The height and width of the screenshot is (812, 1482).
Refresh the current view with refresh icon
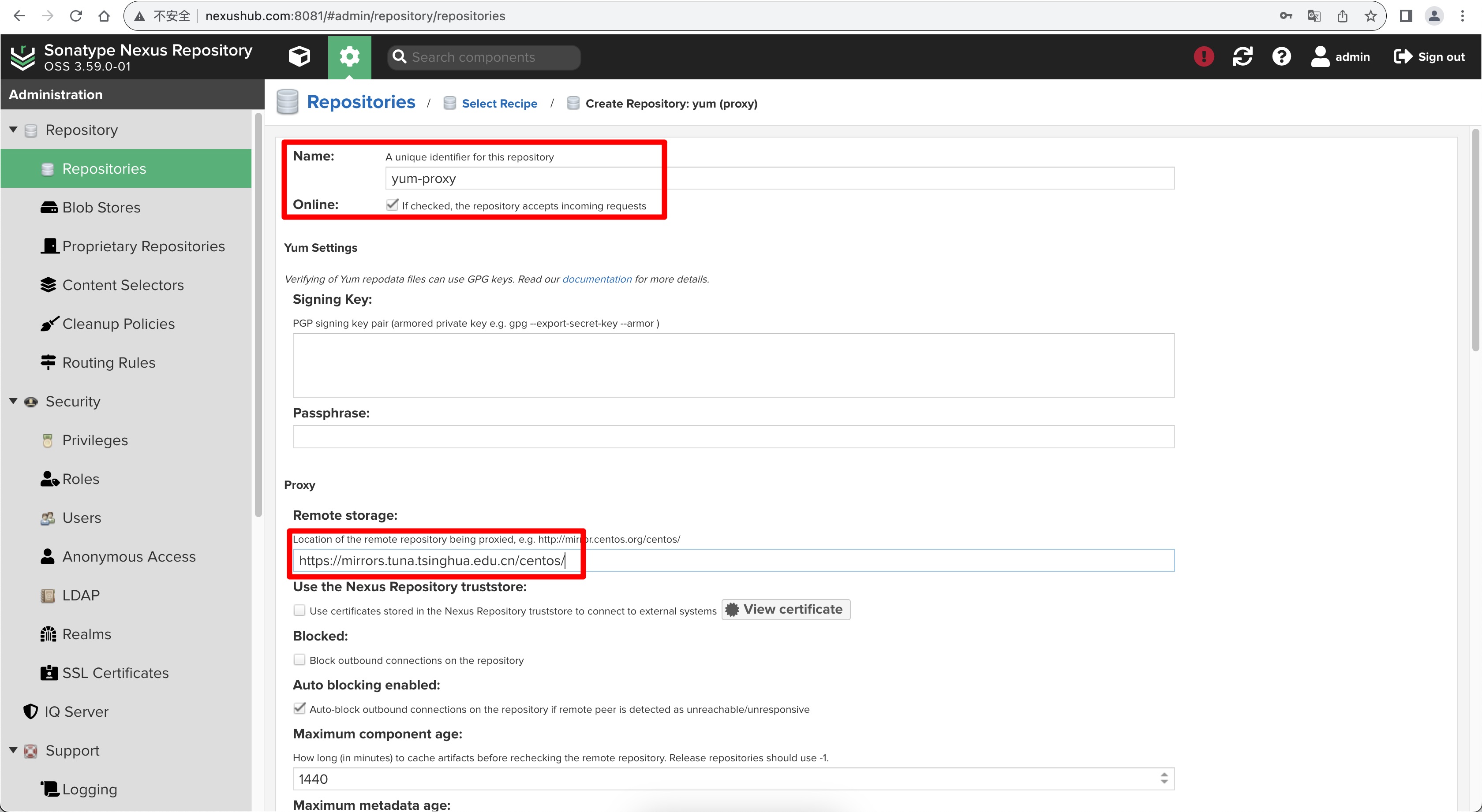(x=1242, y=56)
